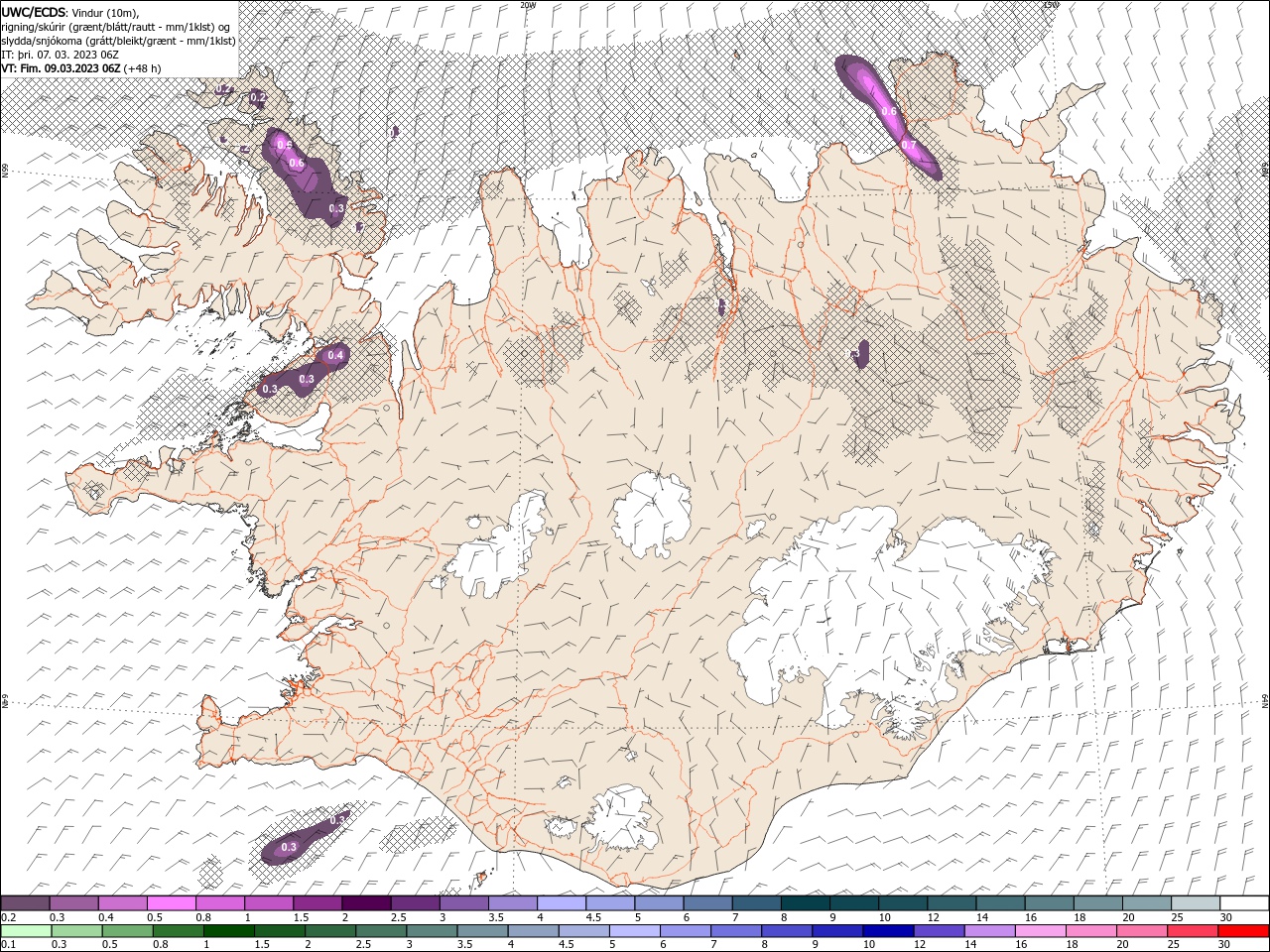Click the 0.4 snowfall value on the map contour
The height and width of the screenshot is (952, 1270).
335,355
